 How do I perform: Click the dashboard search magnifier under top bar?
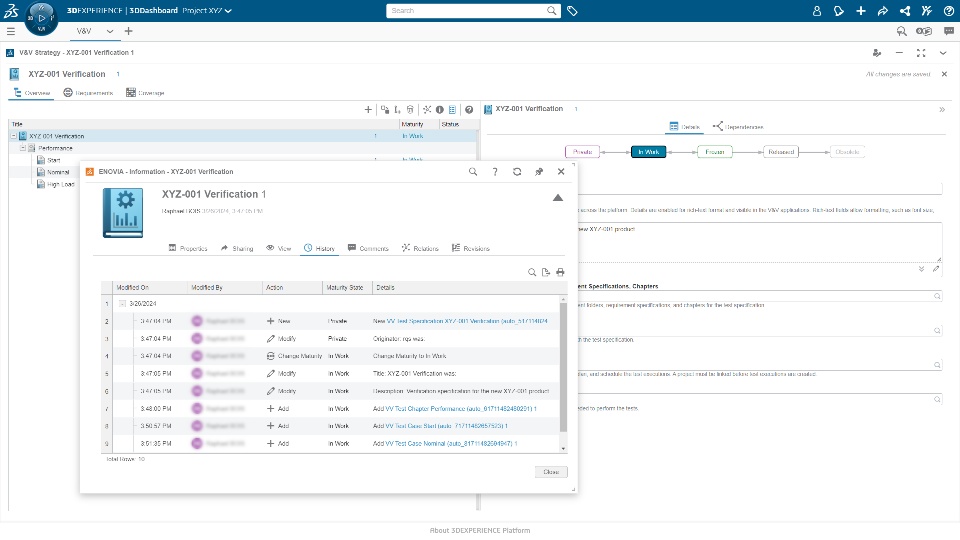(x=901, y=31)
